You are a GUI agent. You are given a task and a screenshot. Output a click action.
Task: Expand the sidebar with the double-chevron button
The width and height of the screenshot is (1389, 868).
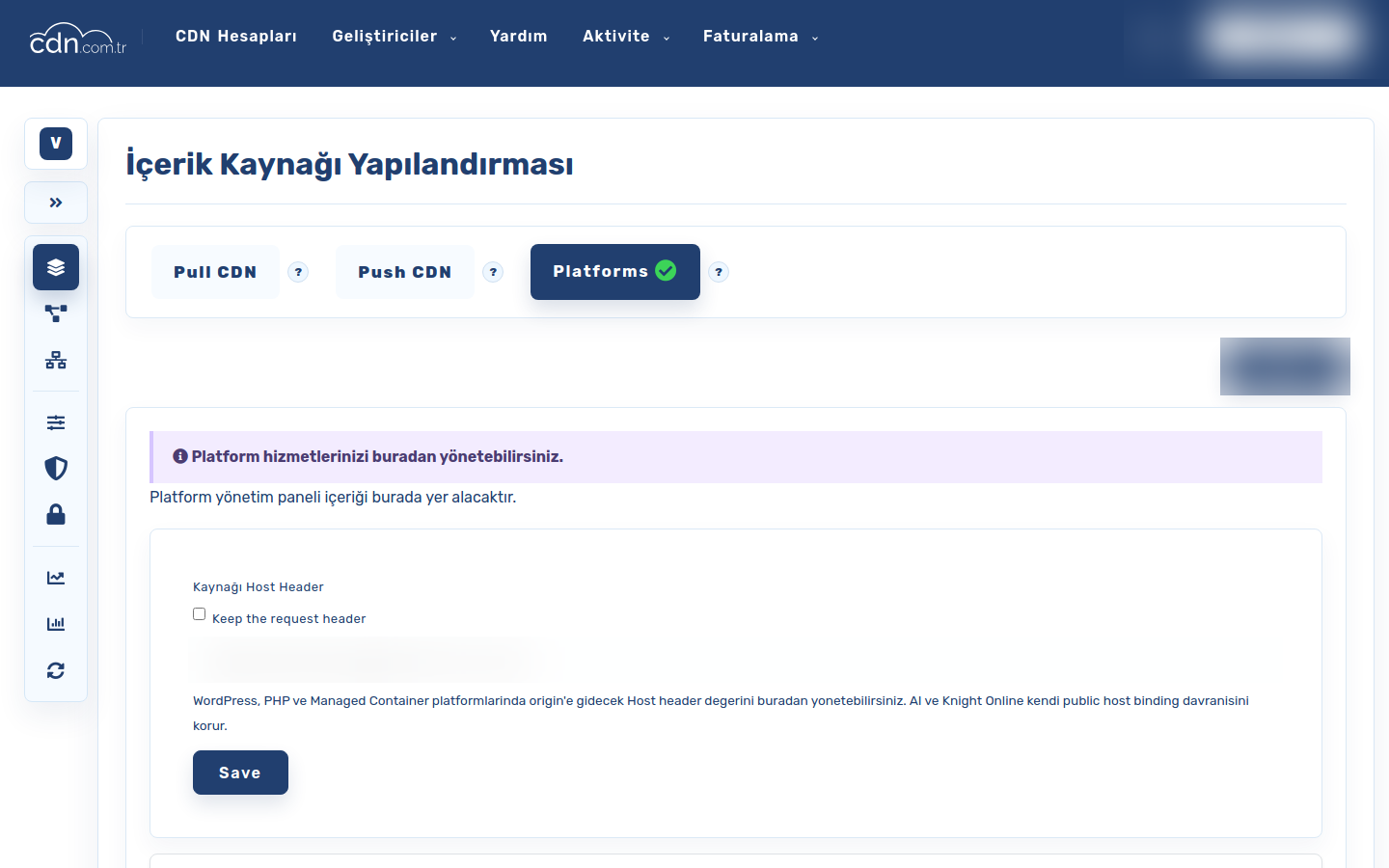56,203
